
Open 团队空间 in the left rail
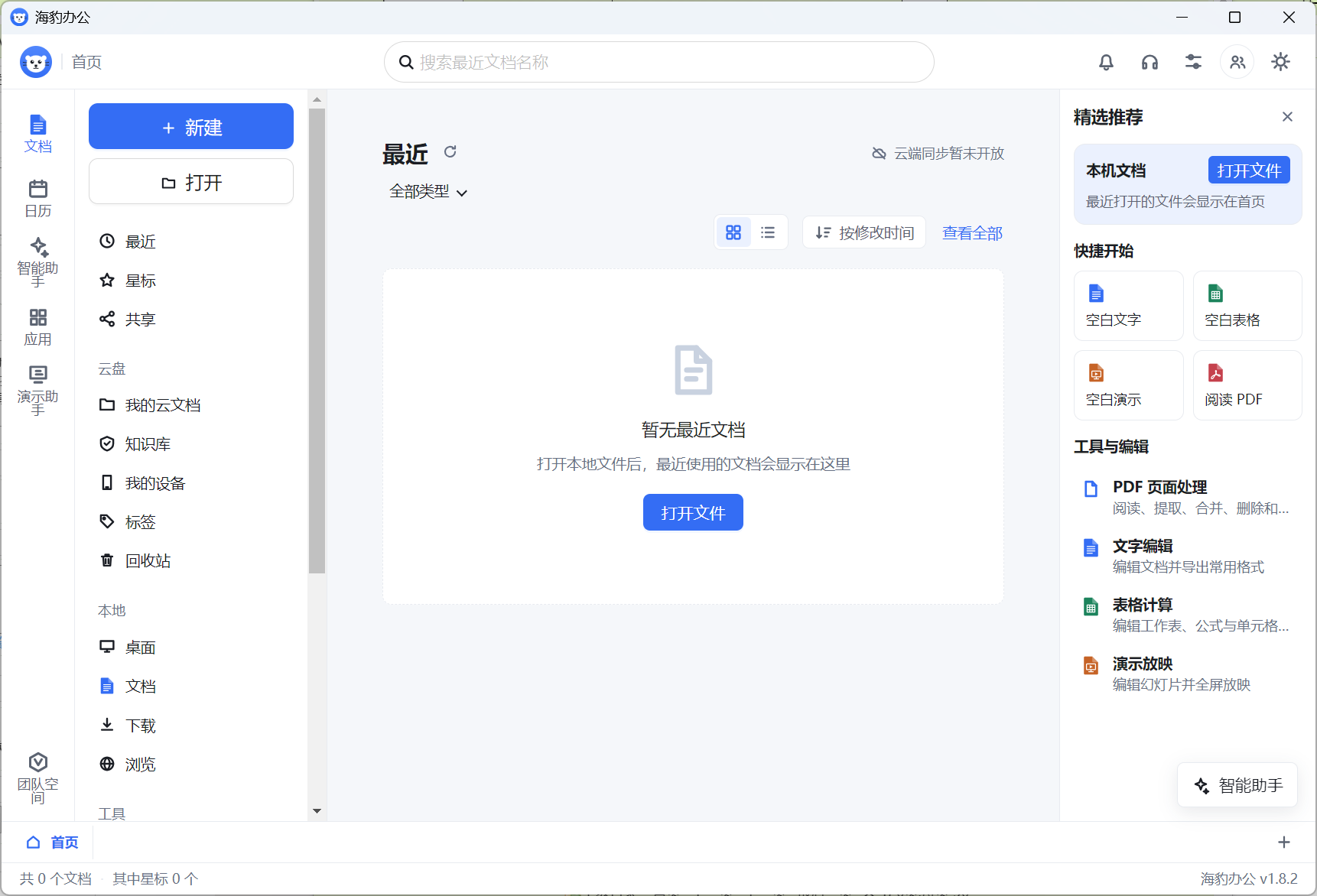[x=37, y=778]
